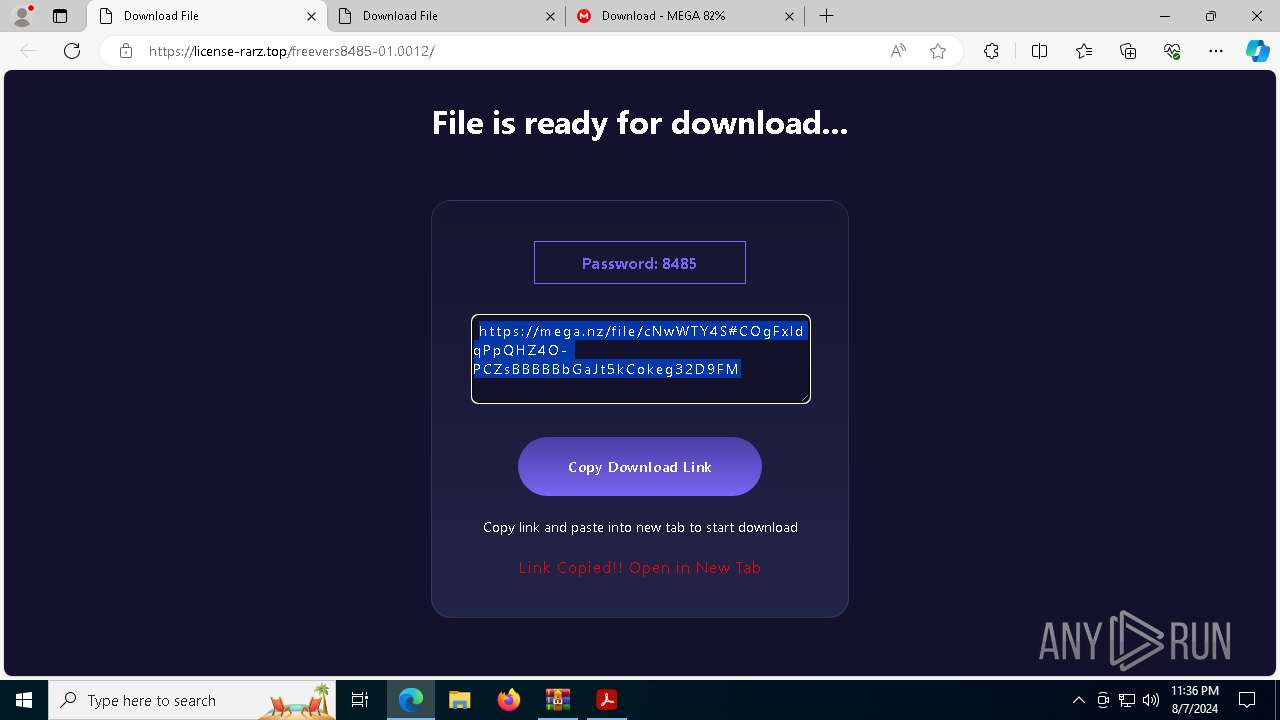Screen dimensions: 1280x720
Task: Click 'Copy link and paste into new tab' text
Action: (640, 527)
